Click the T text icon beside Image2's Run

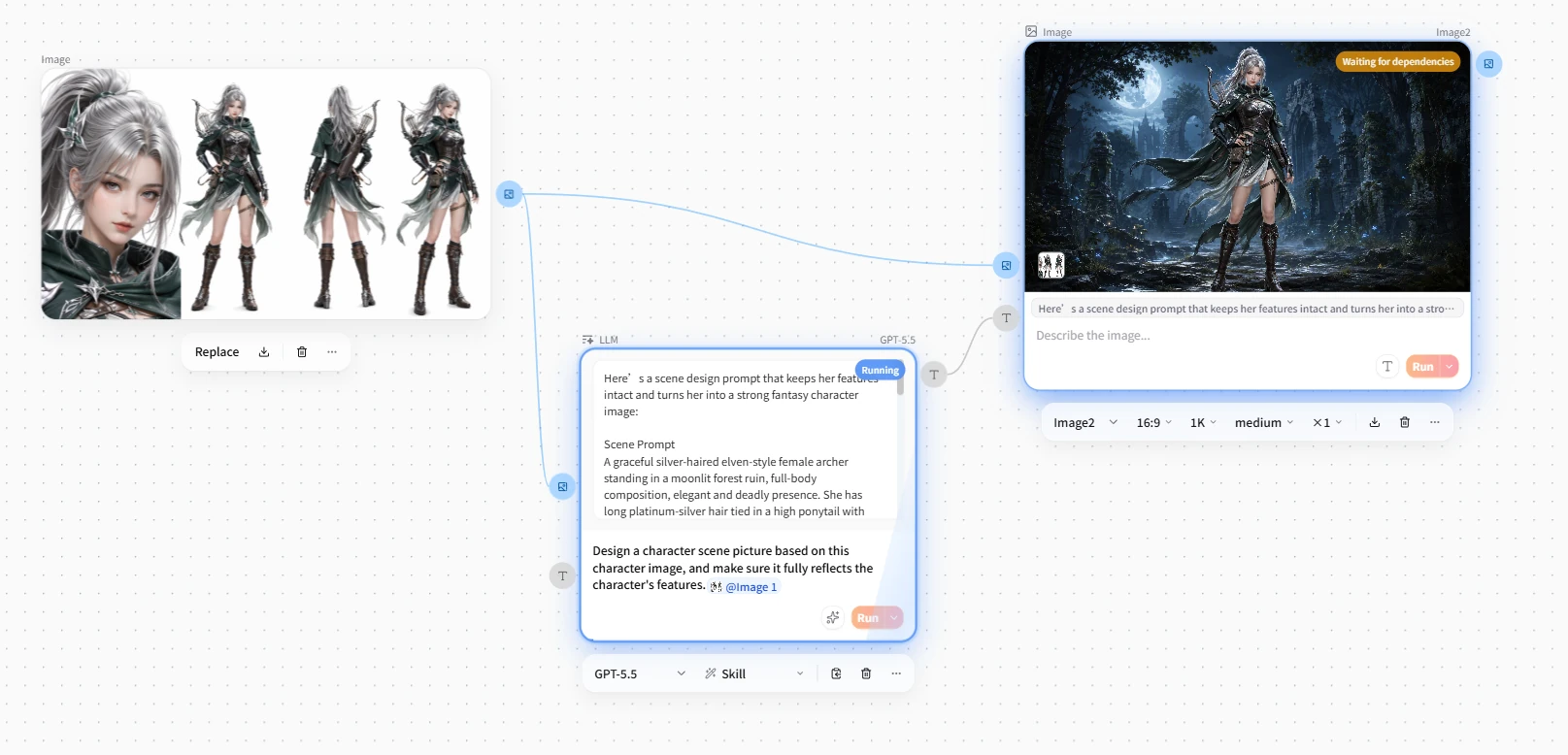click(x=1387, y=367)
